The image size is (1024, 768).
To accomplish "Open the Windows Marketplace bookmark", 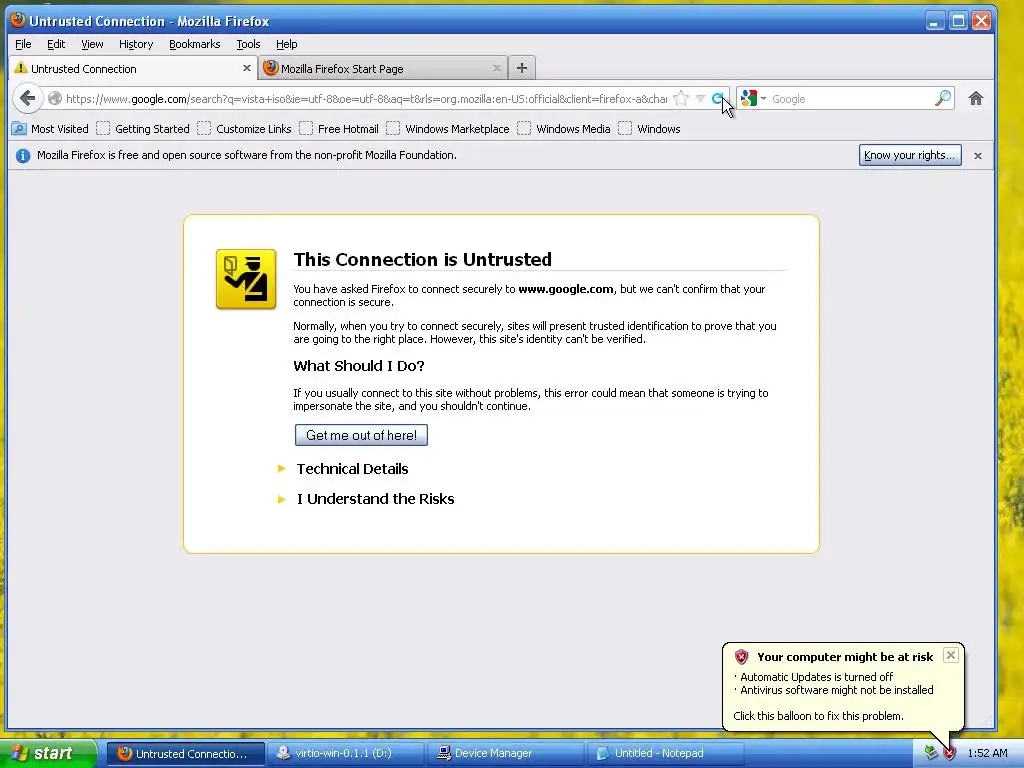I will [448, 129].
